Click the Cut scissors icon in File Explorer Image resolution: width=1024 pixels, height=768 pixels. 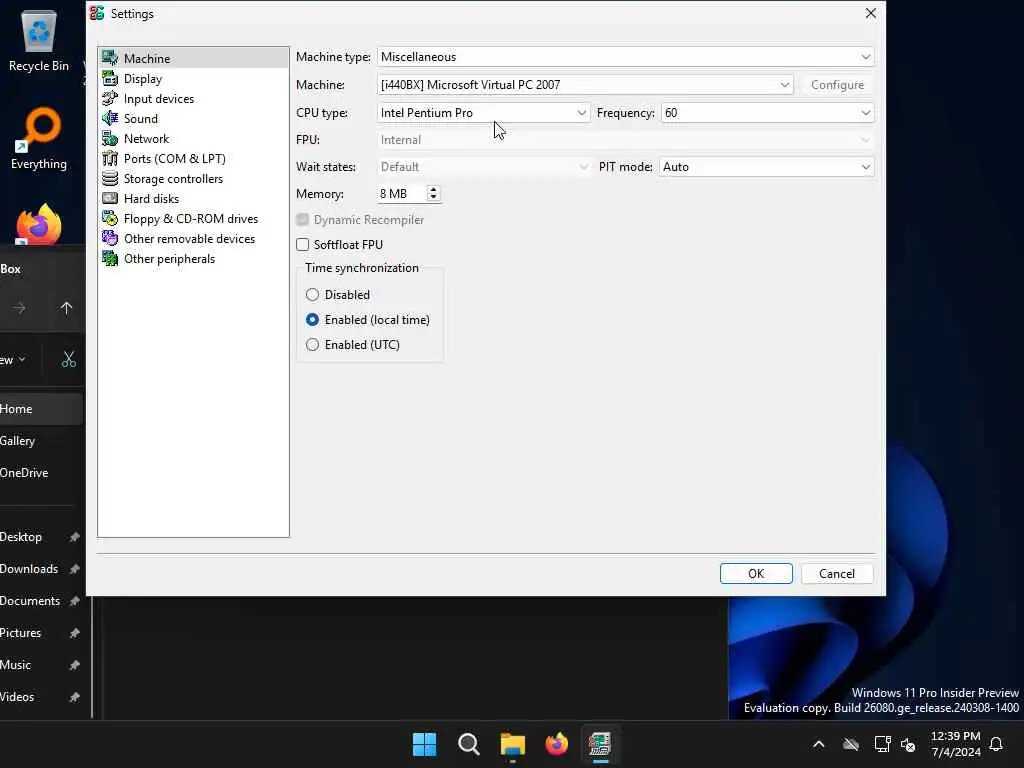click(69, 359)
